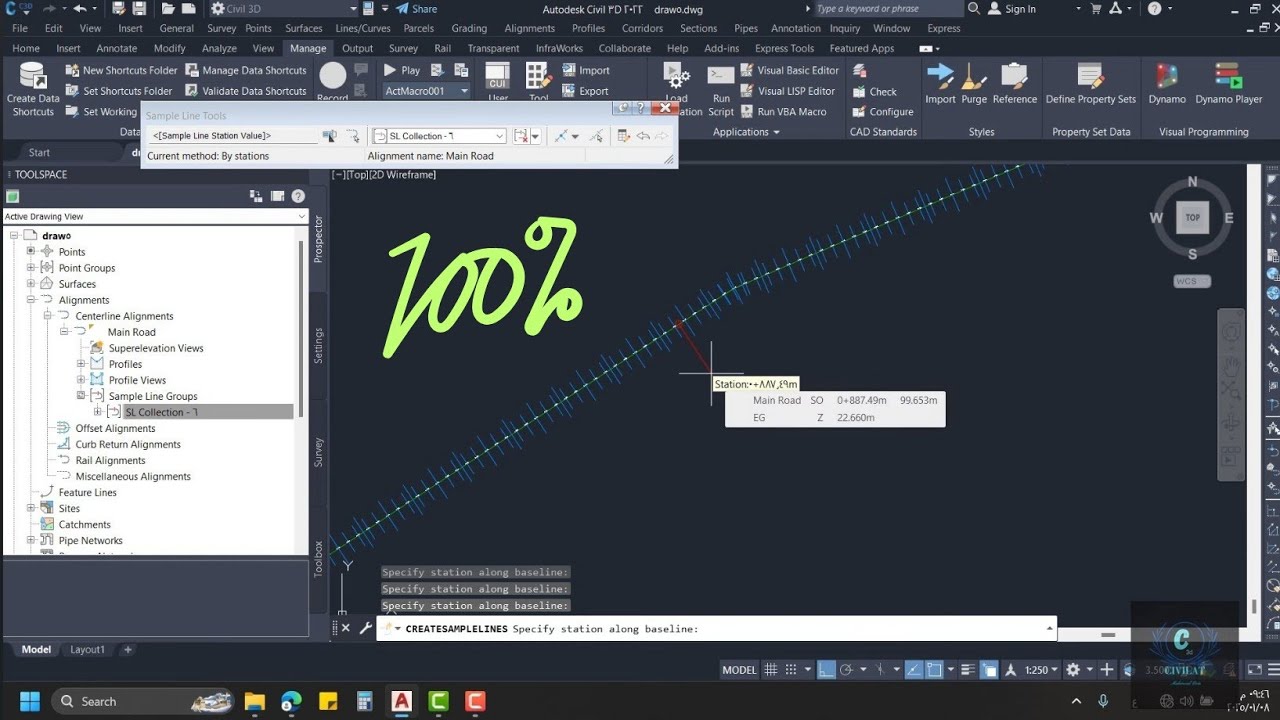Expand the Surfaces tree node

click(31, 284)
